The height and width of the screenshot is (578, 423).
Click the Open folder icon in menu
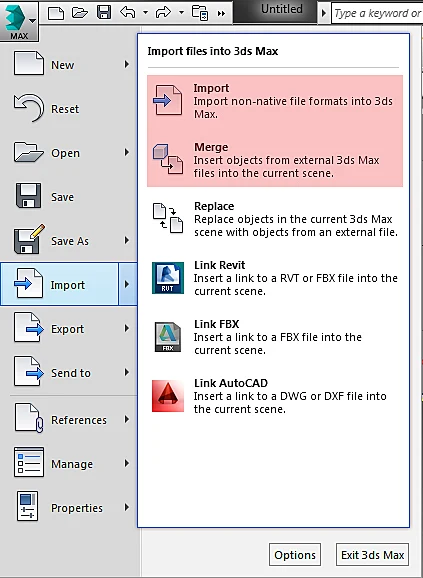point(29,152)
